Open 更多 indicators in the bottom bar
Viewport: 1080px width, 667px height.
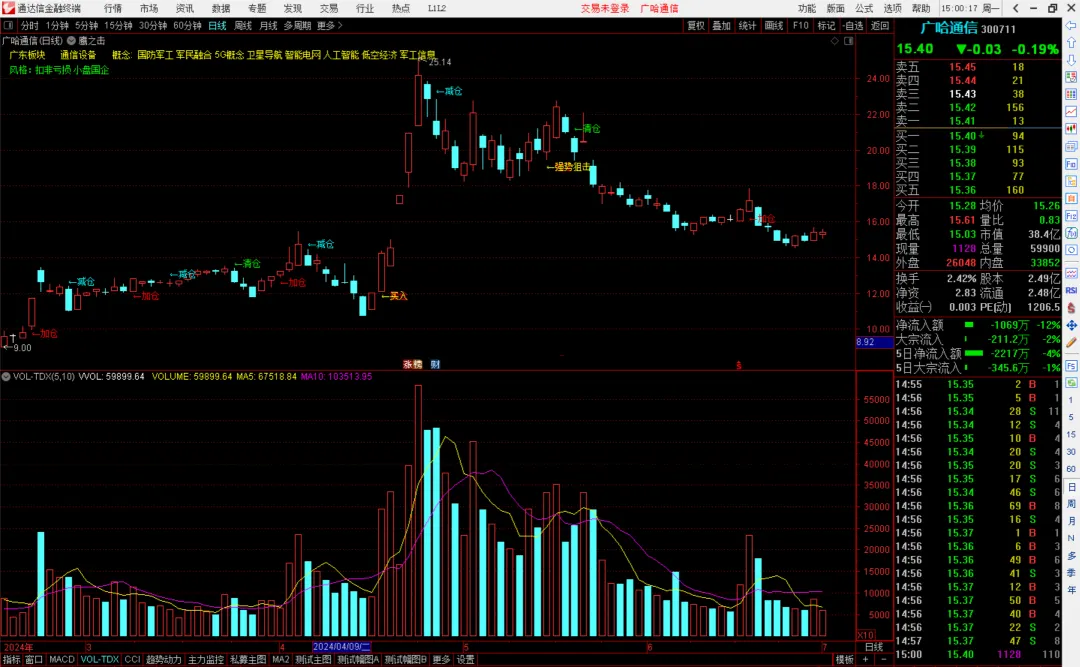coord(441,659)
